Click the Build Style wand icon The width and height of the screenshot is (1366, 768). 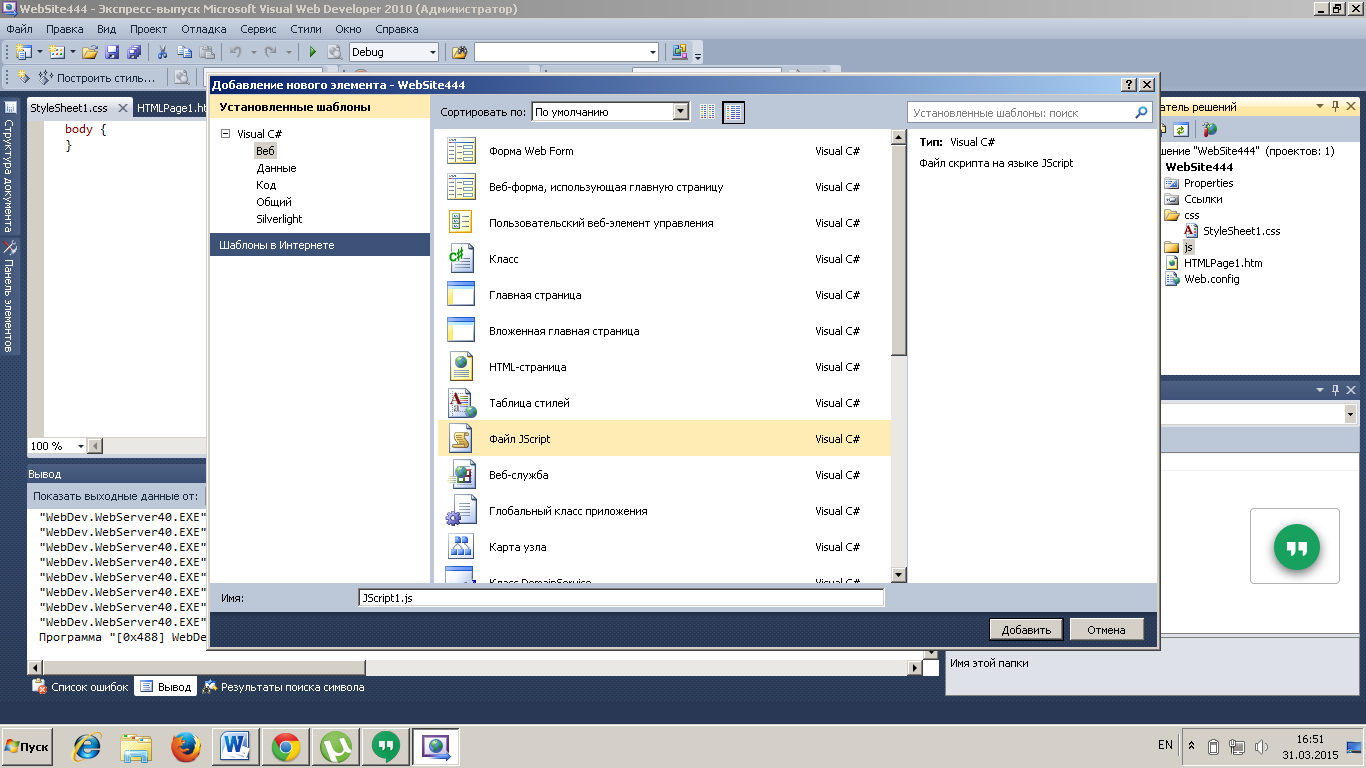(45, 77)
